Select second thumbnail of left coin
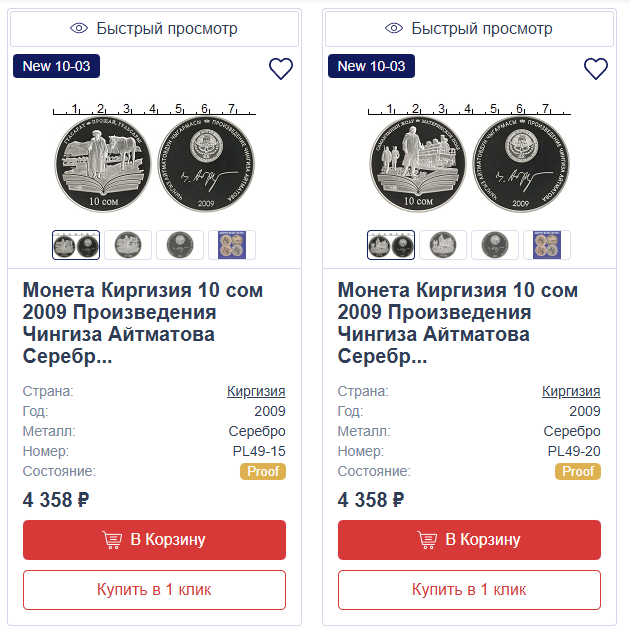Screen dimensions: 630x637 (x=128, y=245)
